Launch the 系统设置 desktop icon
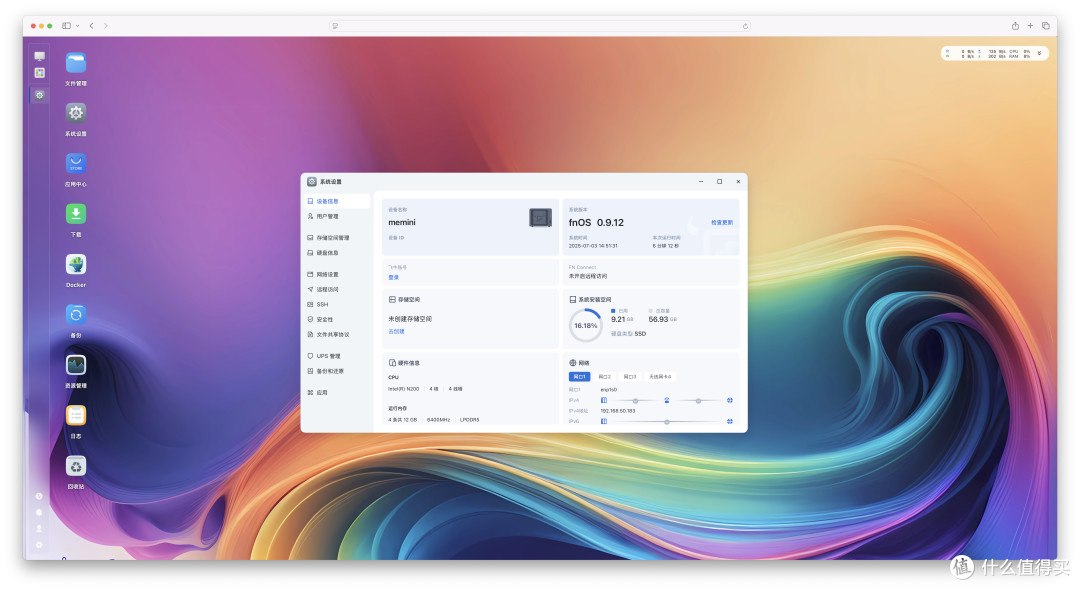Screen dimensions: 1080x590 coord(76,113)
